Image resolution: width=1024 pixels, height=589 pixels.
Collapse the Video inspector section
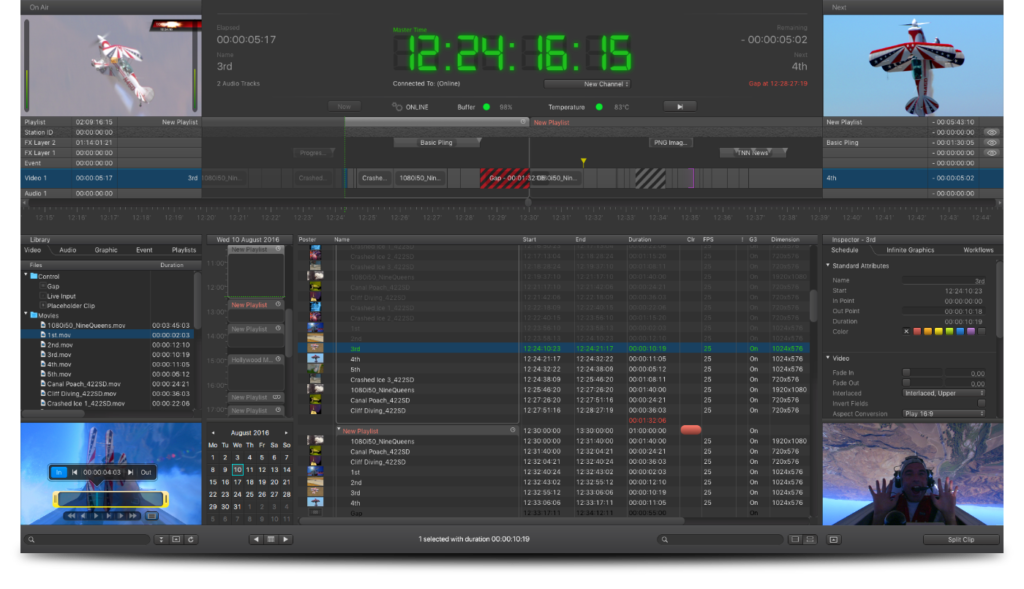point(828,358)
